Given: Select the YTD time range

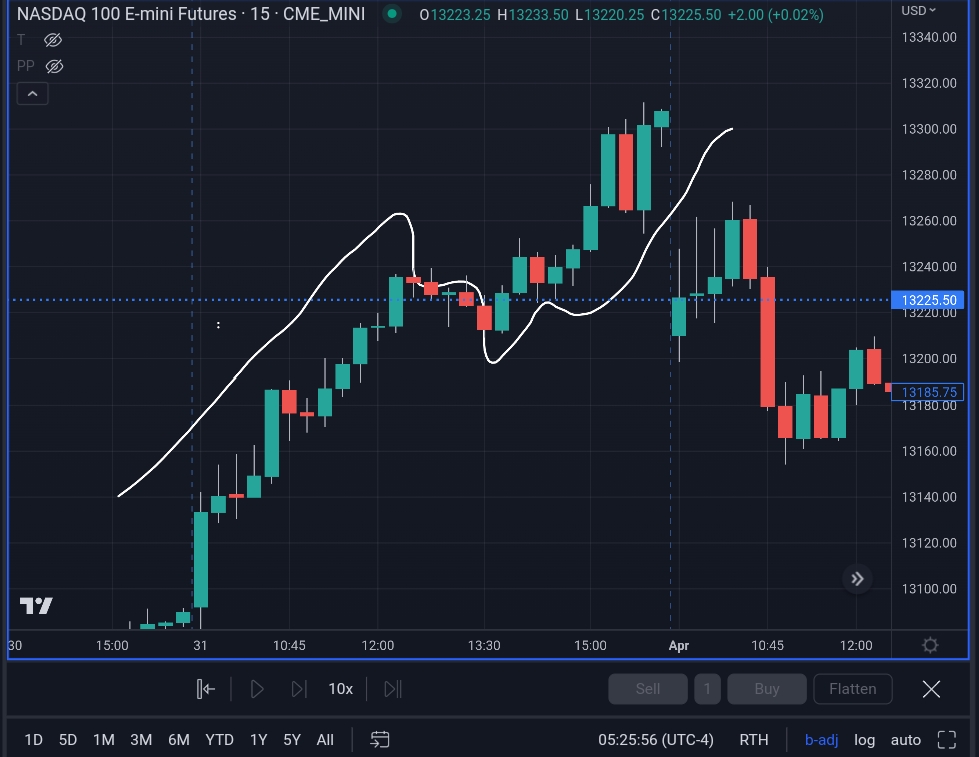Looking at the screenshot, I should pos(219,740).
